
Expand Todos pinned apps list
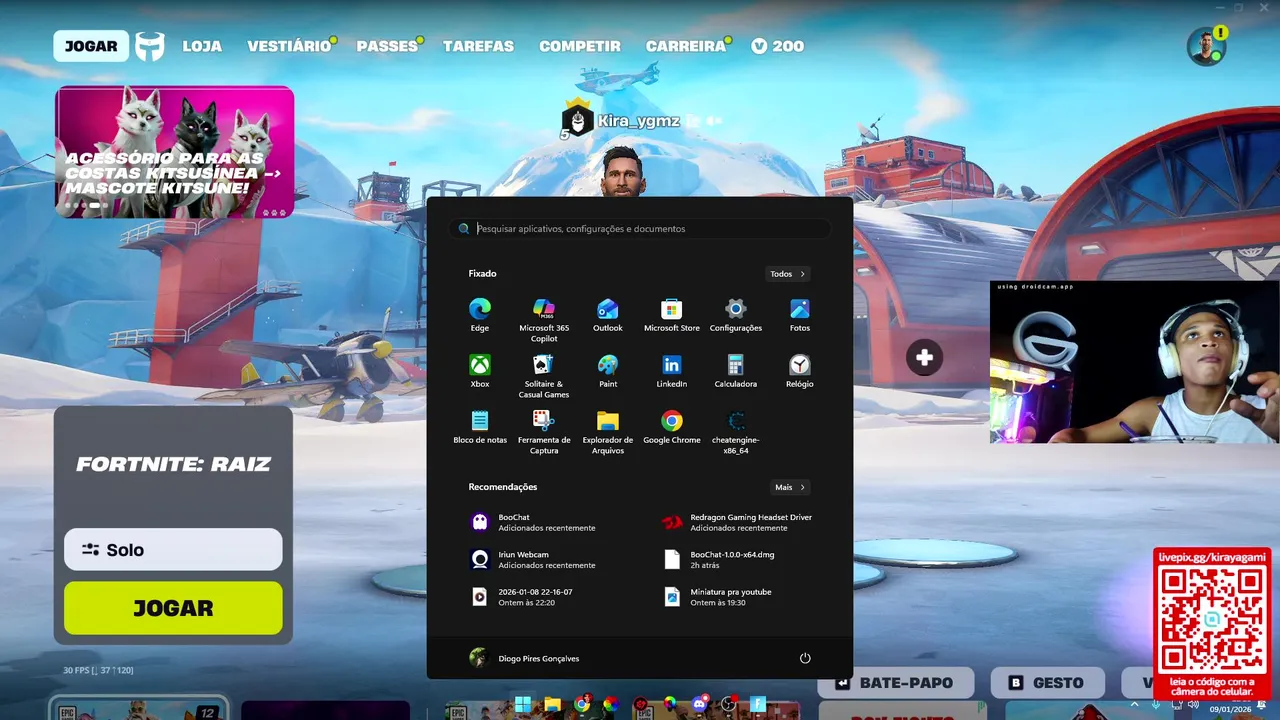[788, 274]
